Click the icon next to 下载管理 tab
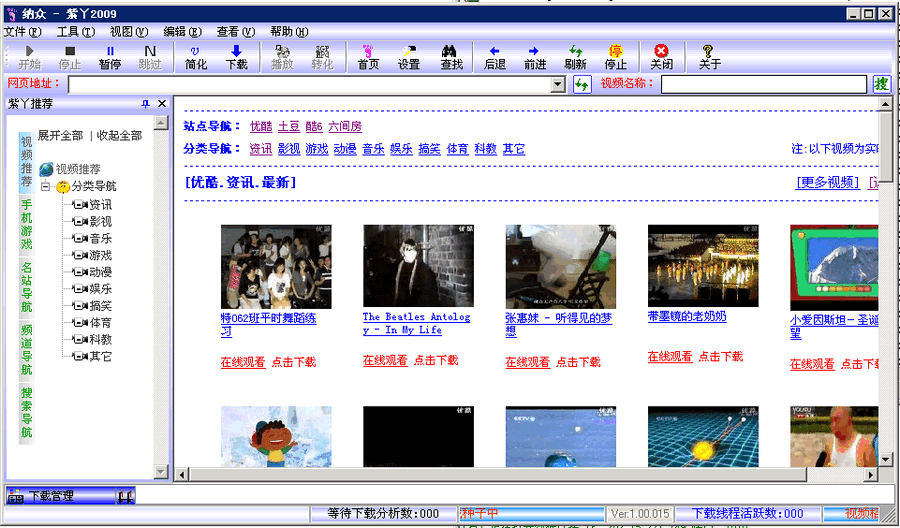 click(x=126, y=496)
